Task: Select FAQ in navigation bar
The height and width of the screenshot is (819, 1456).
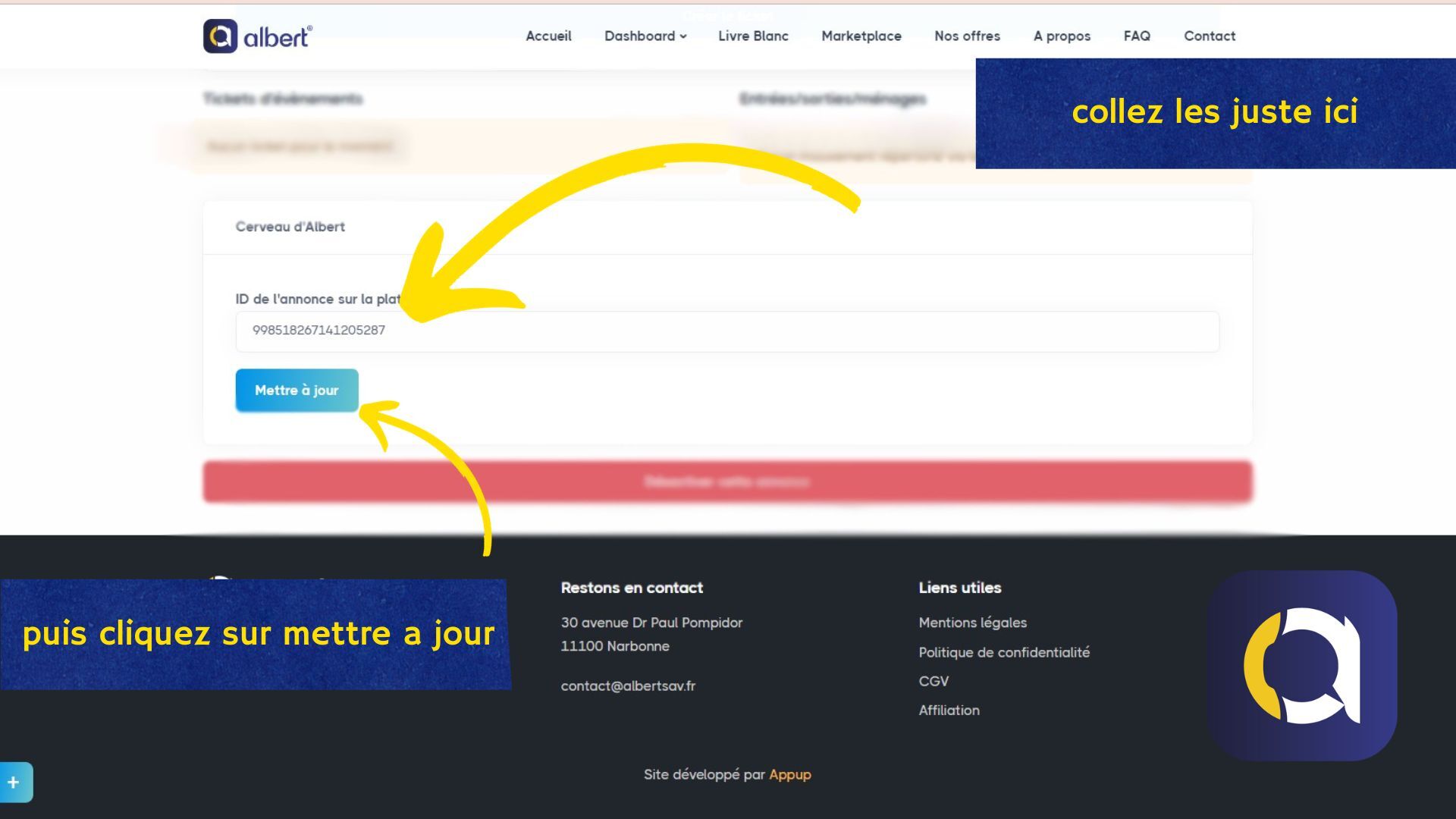Action: click(x=1137, y=36)
